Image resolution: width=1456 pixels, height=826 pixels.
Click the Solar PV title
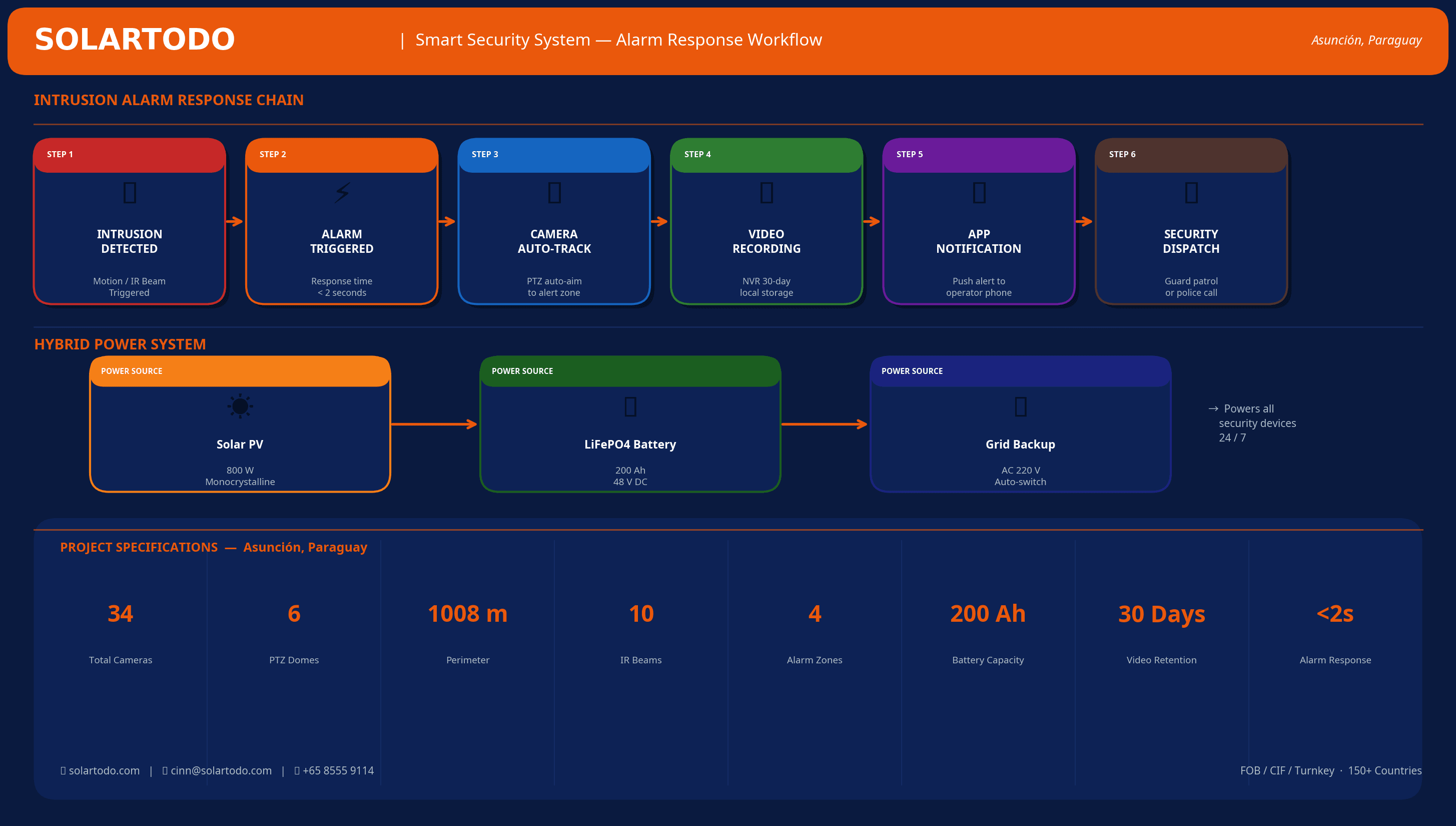coord(240,444)
